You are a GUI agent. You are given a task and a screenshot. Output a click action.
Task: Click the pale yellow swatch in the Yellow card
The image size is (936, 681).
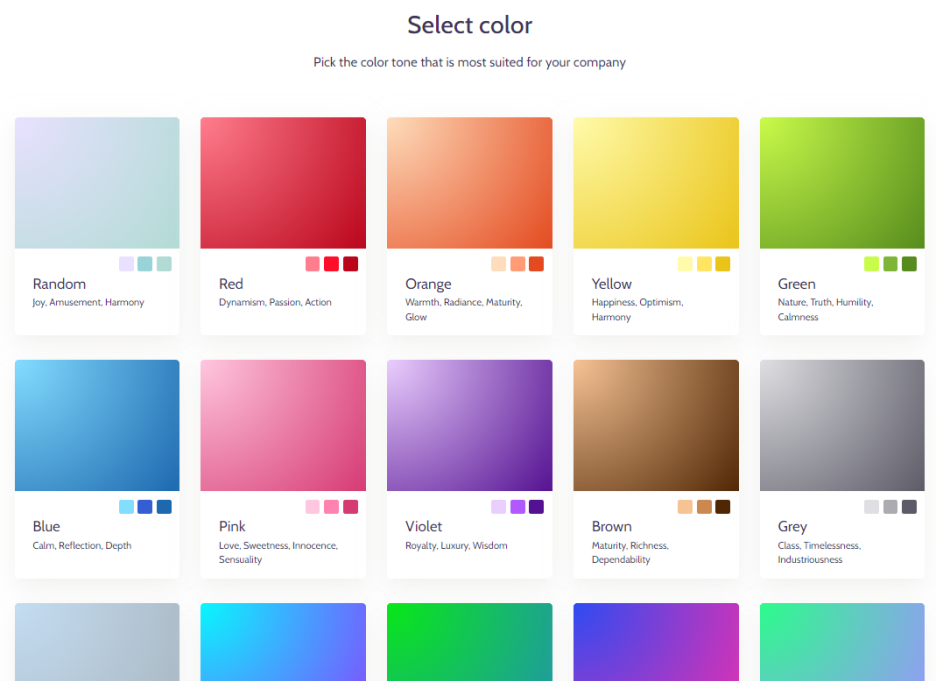click(x=685, y=264)
